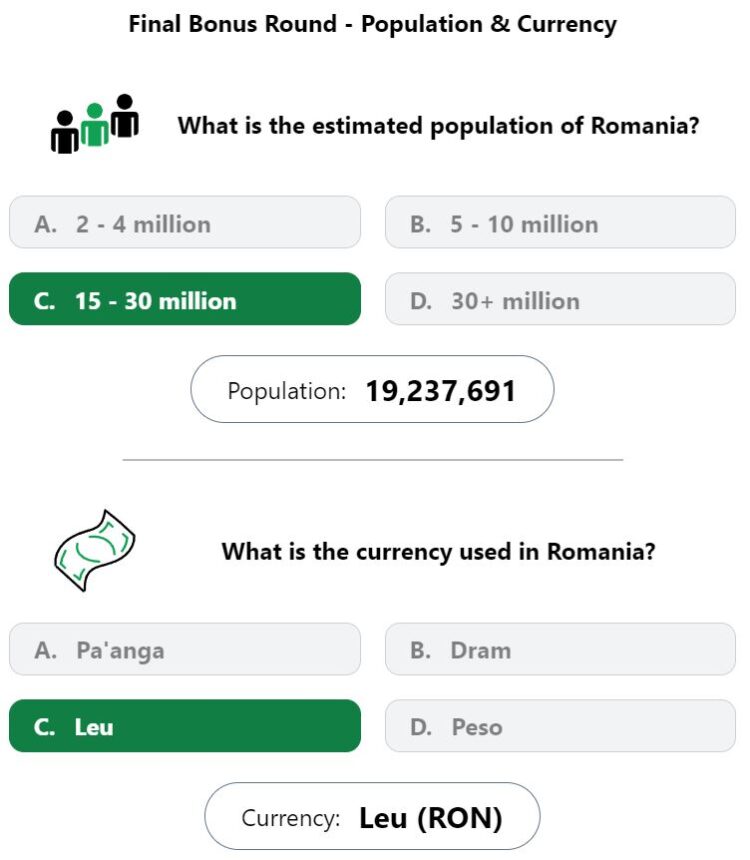The width and height of the screenshot is (750, 860).
Task: Select the green C. 15 - 30 million option
Action: (x=185, y=299)
